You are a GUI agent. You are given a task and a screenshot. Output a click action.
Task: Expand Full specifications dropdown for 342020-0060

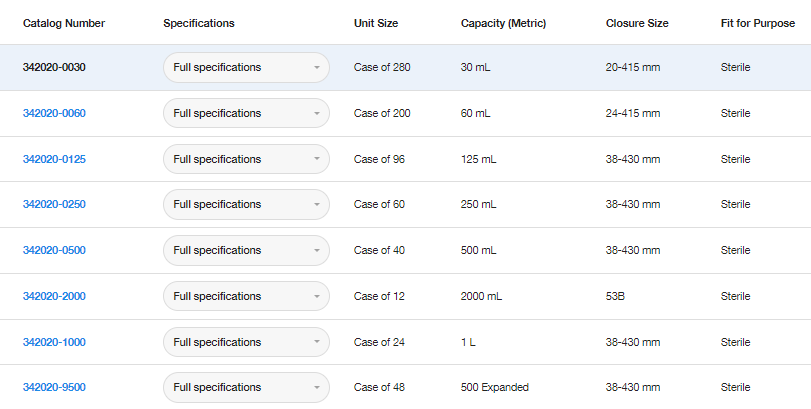(x=246, y=113)
